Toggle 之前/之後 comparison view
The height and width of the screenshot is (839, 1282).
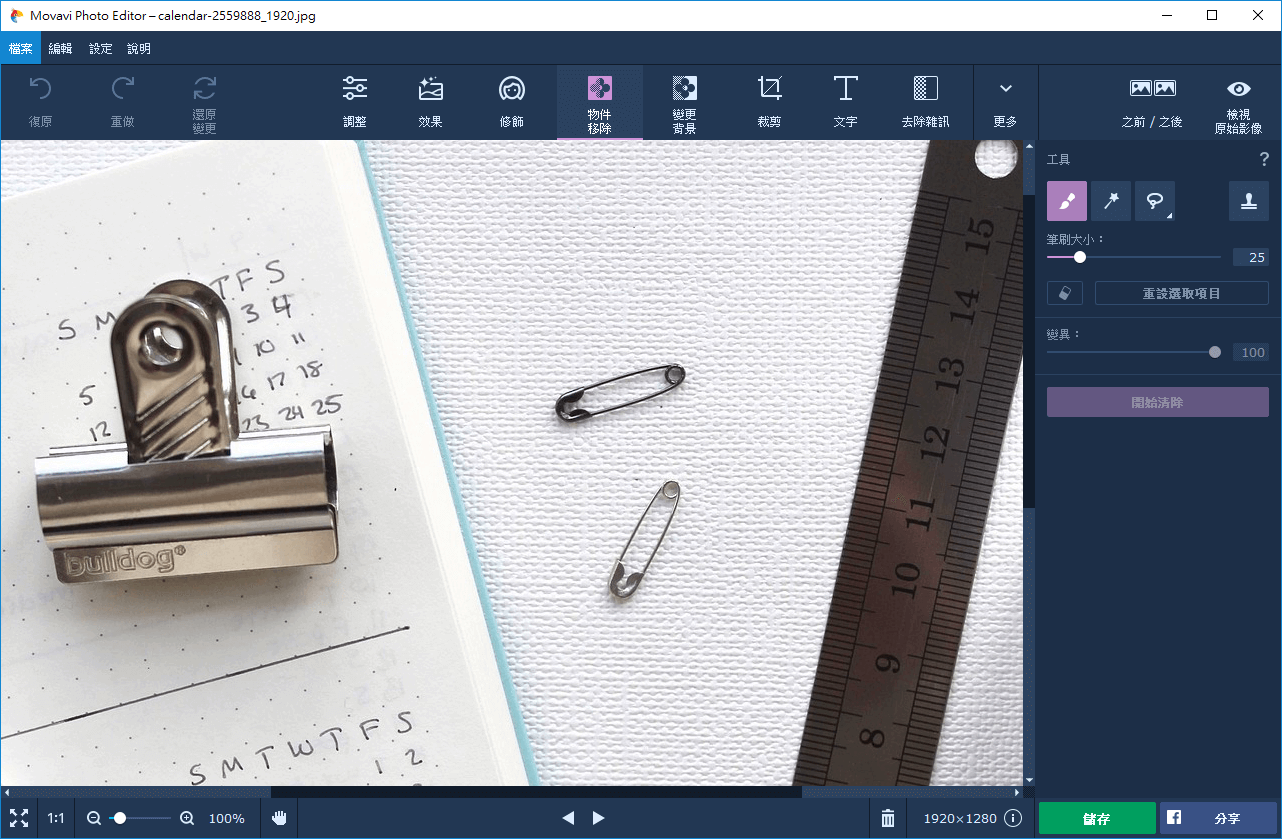click(x=1152, y=102)
